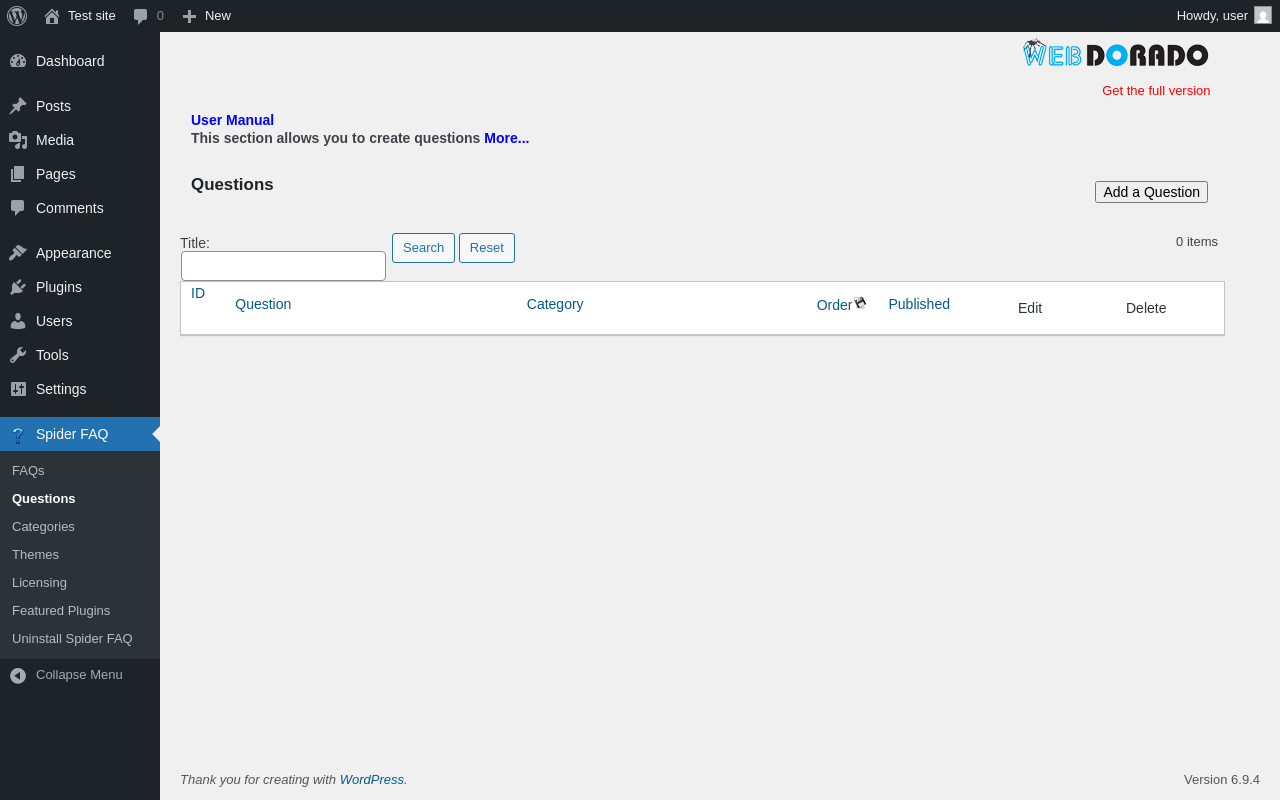Image resolution: width=1280 pixels, height=800 pixels.
Task: Open Uninstall Spider FAQ submenu item
Action: click(x=72, y=638)
